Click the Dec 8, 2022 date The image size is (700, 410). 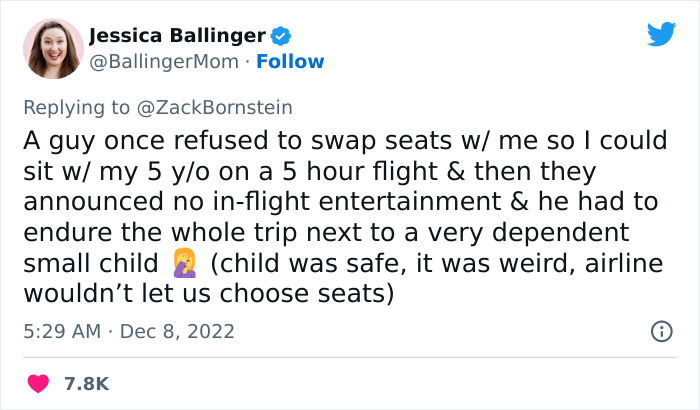point(177,330)
